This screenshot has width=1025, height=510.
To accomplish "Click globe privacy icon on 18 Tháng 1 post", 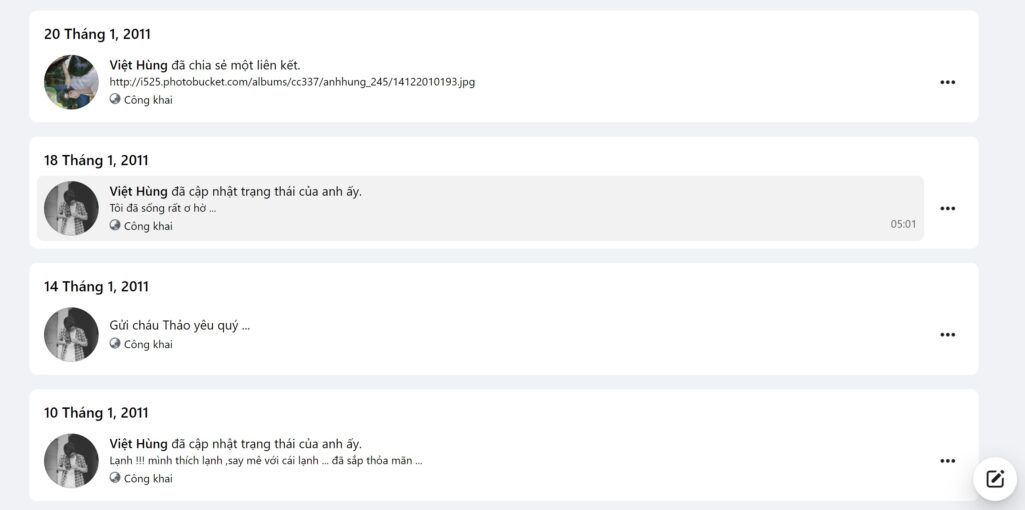I will point(115,226).
